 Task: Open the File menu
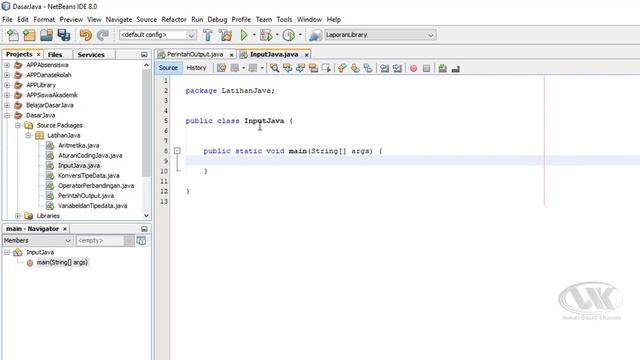point(7,19)
